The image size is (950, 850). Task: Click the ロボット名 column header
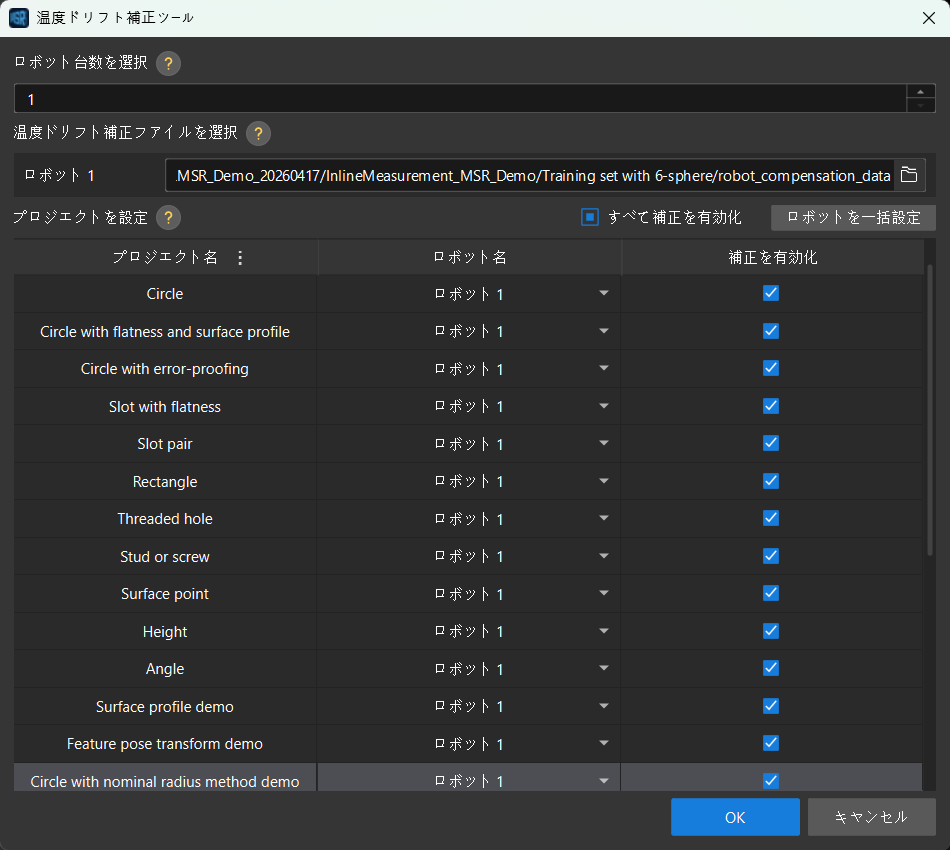coord(470,257)
